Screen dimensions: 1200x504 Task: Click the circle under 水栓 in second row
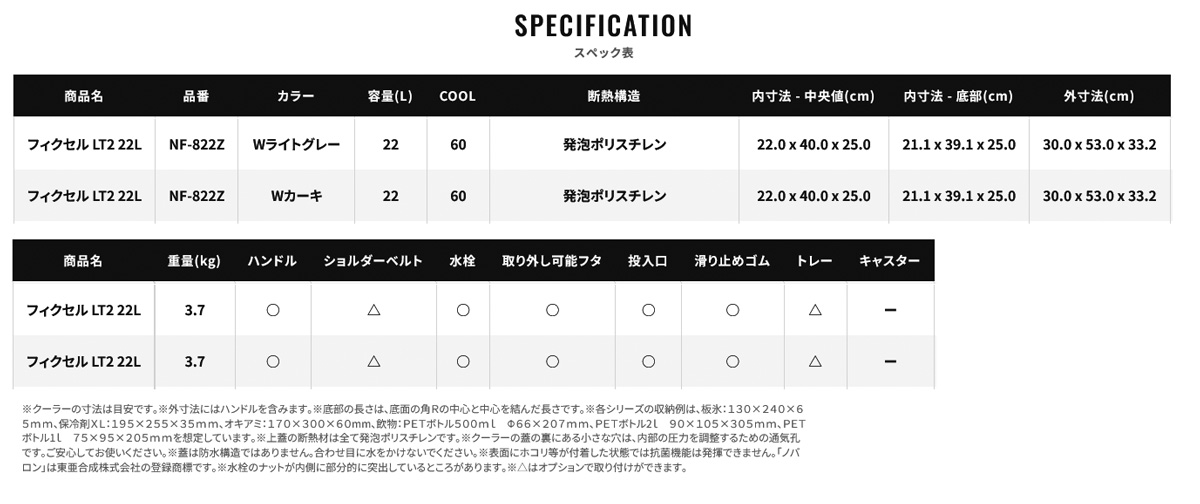463,361
